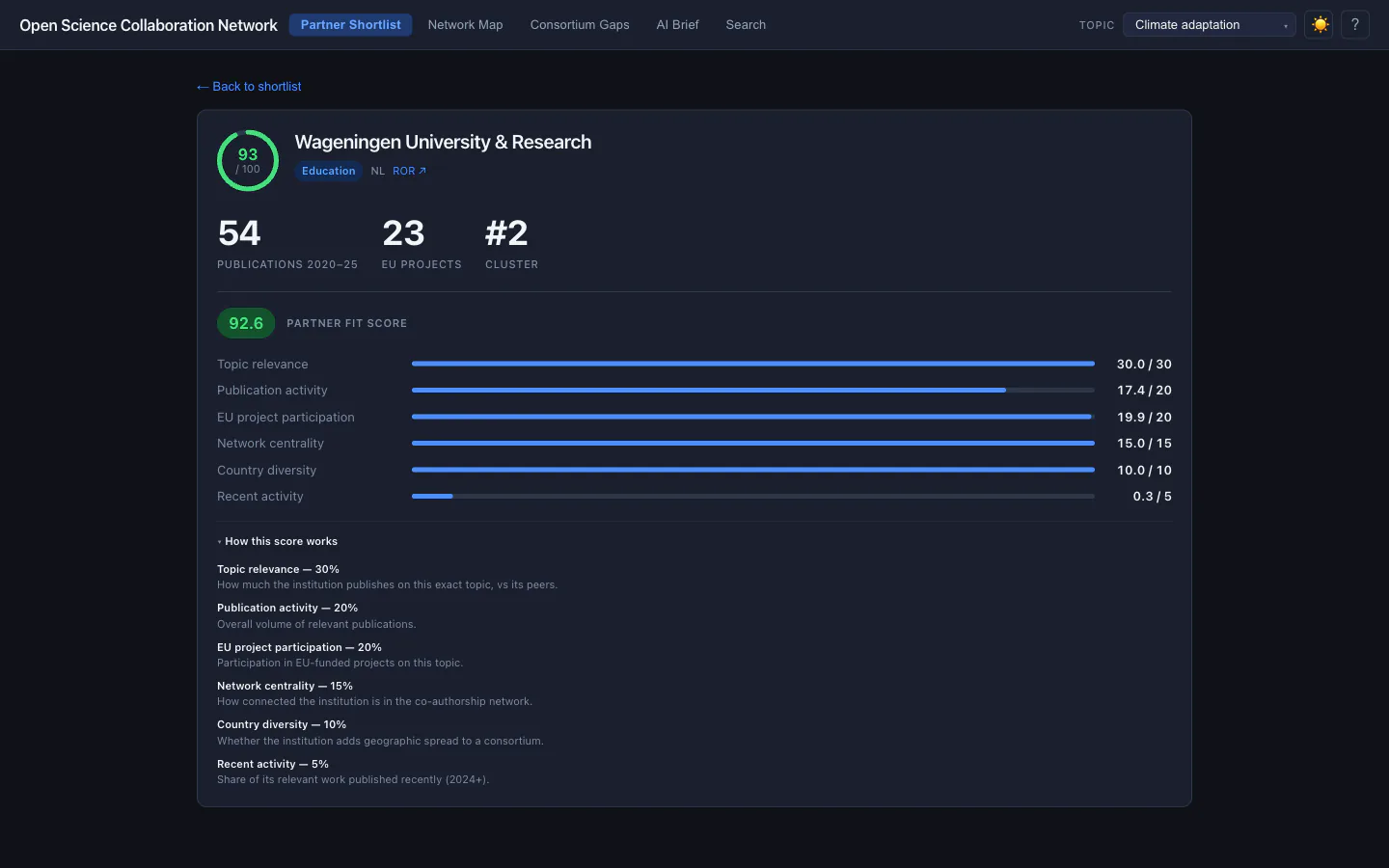
Task: Toggle light theme with the sun icon
Action: pyautogui.click(x=1319, y=25)
